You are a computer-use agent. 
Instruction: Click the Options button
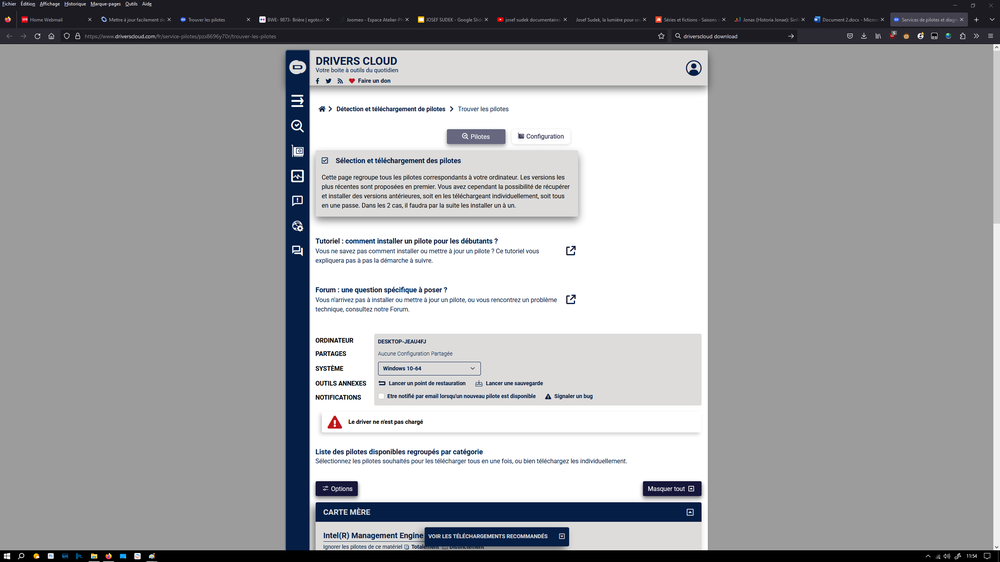(x=336, y=489)
